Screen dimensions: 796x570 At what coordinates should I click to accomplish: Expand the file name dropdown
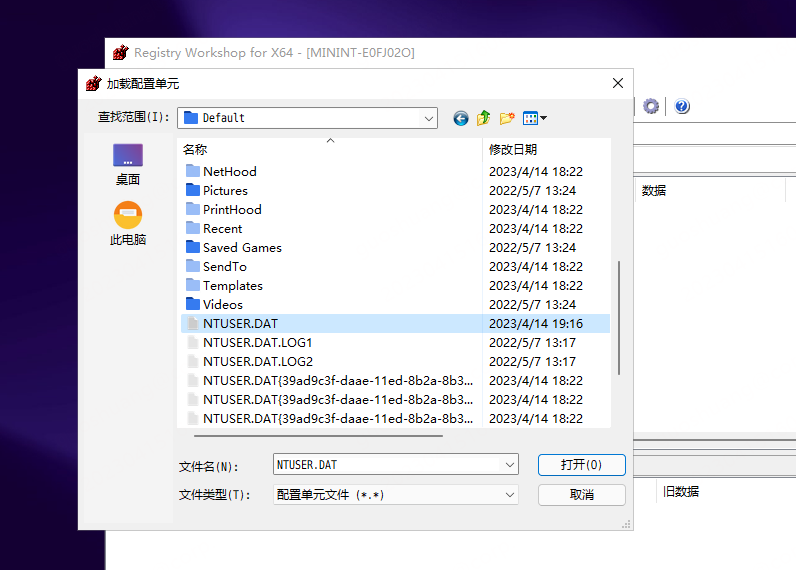510,465
